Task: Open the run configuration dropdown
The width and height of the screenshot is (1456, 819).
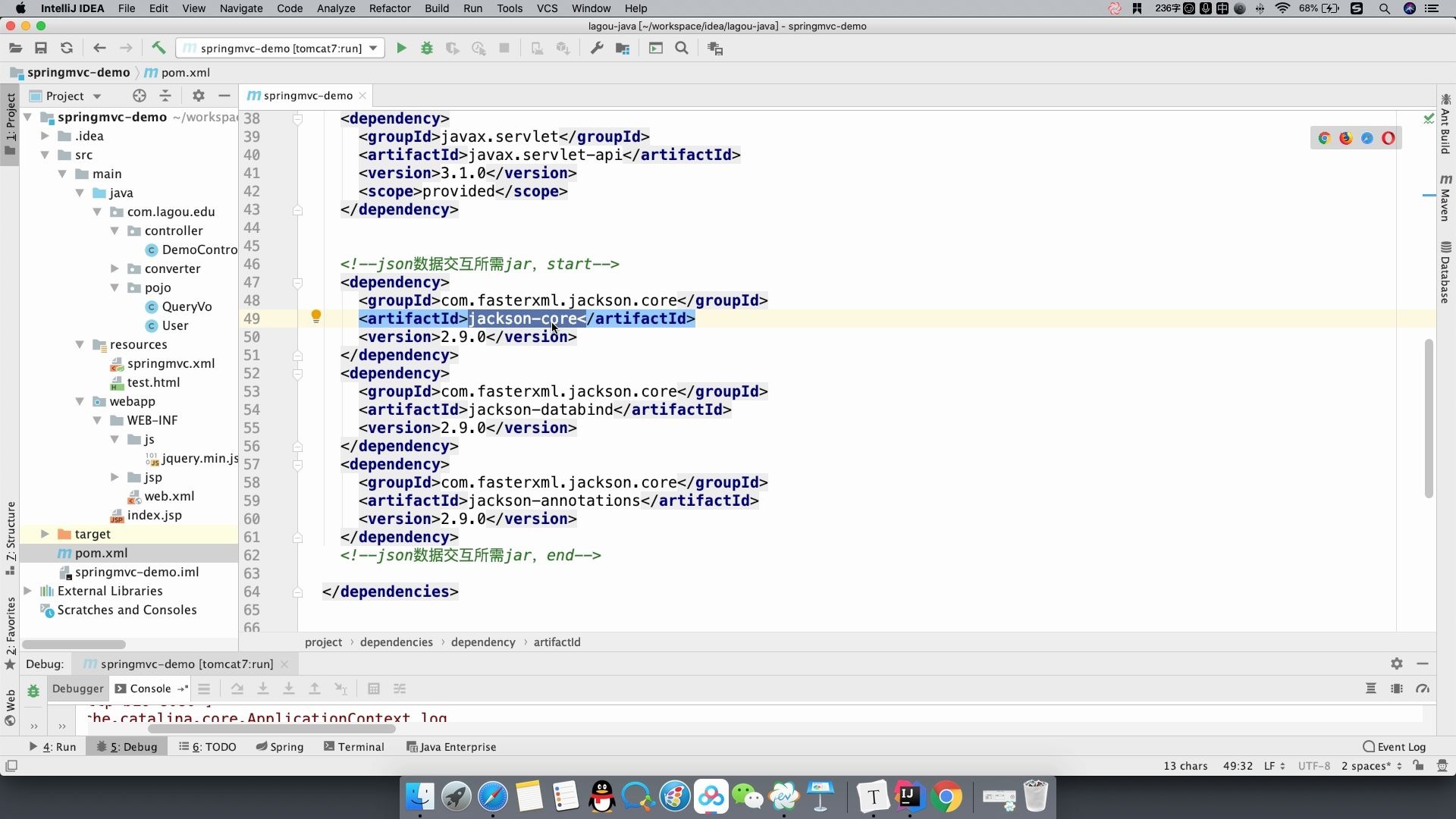Action: [x=373, y=49]
